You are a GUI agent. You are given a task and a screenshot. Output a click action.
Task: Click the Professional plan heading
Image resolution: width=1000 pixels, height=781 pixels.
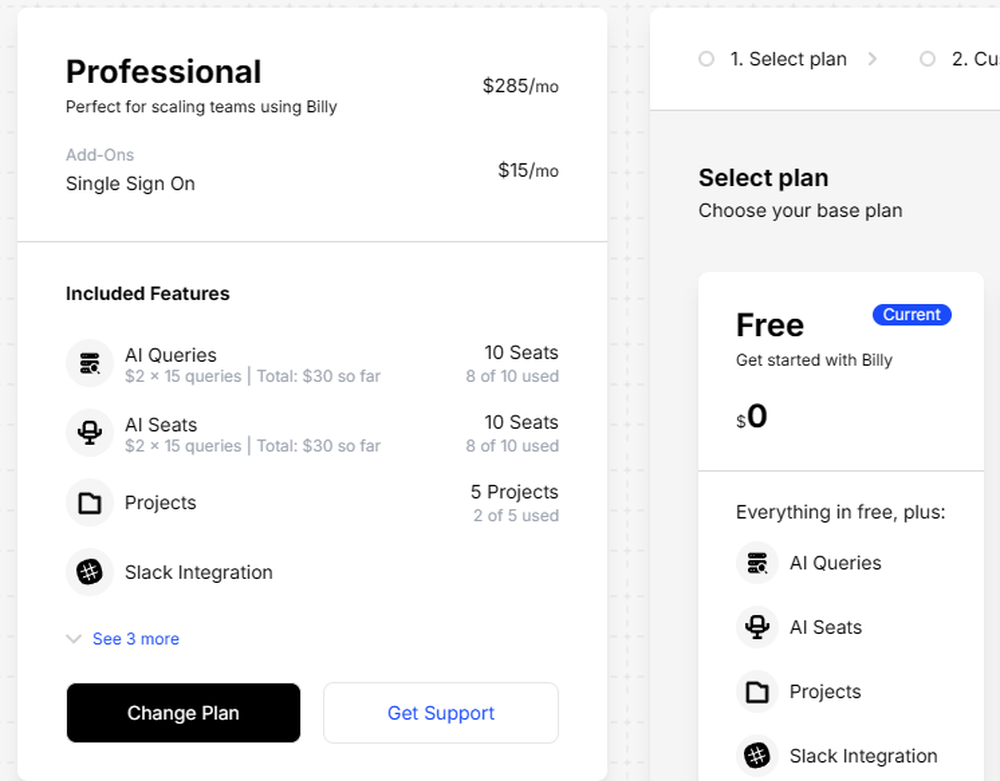[x=164, y=72]
